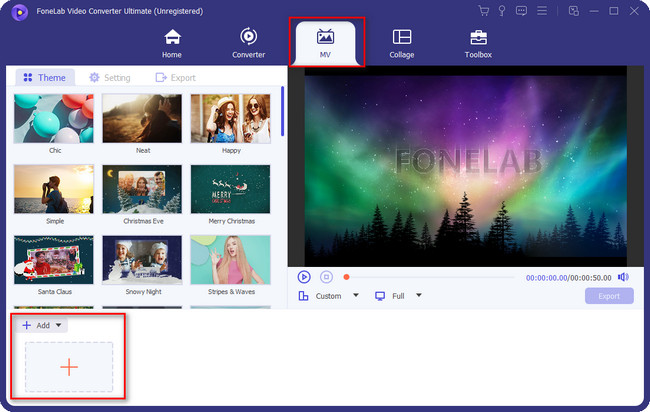The width and height of the screenshot is (650, 412).
Task: Click the aspect ratio icon beside Custom
Action: coord(303,296)
